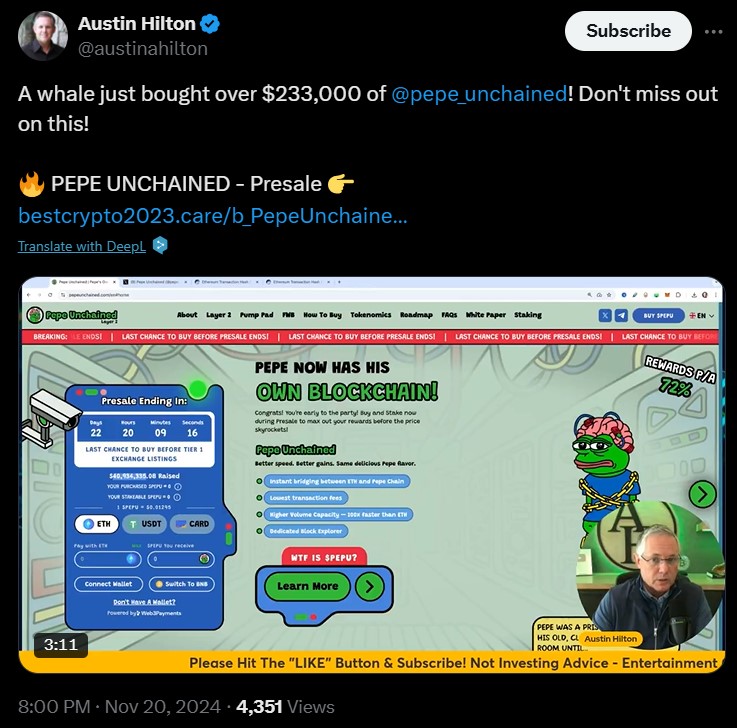Click the green next arrow circle
Viewport: 737px width, 728px height.
[702, 494]
